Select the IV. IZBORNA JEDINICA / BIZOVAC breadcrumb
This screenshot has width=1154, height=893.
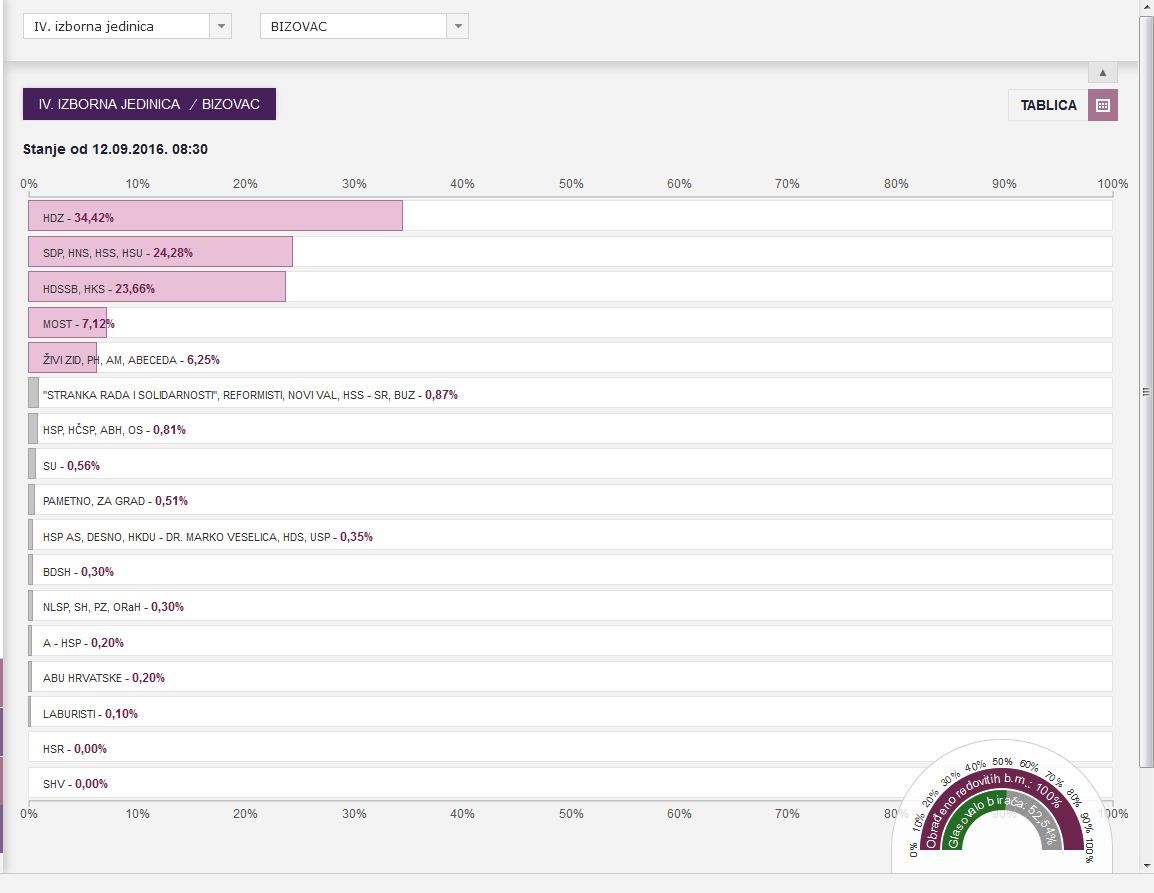coord(149,104)
